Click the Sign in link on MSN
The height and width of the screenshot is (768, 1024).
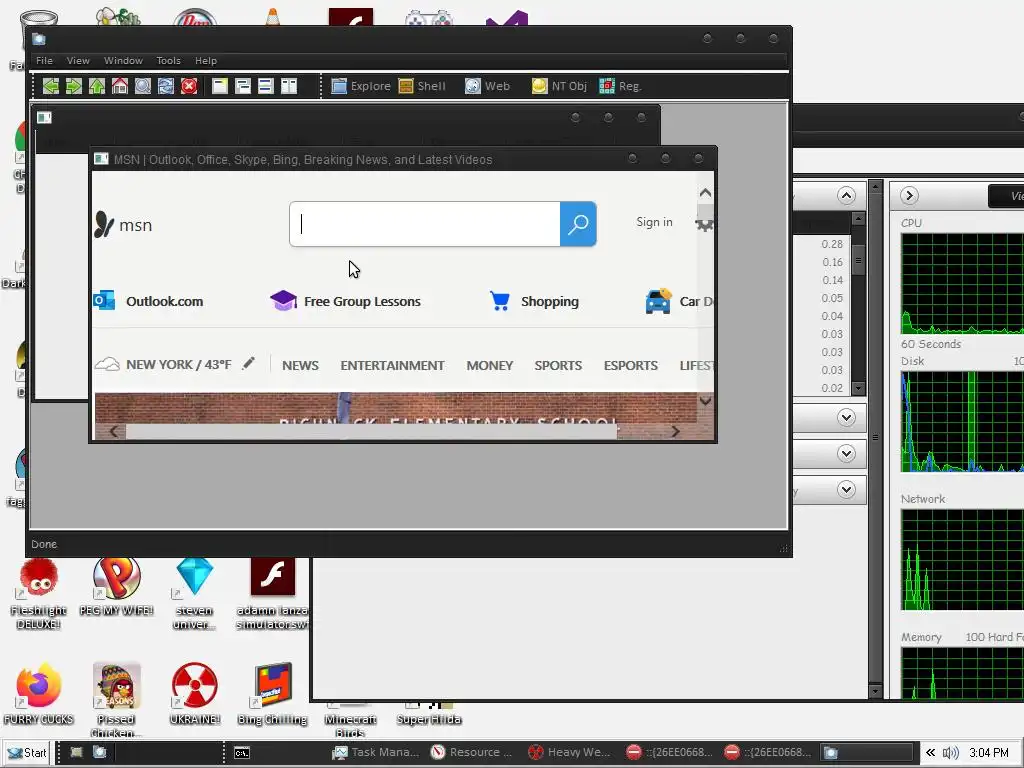[x=654, y=222]
